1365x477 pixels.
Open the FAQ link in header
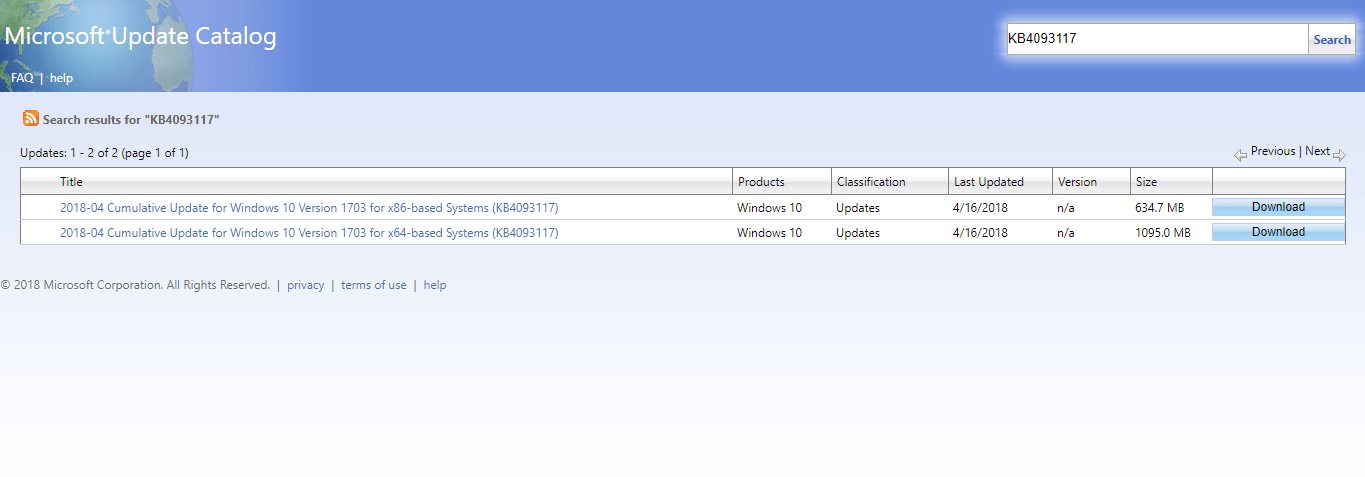pos(22,77)
